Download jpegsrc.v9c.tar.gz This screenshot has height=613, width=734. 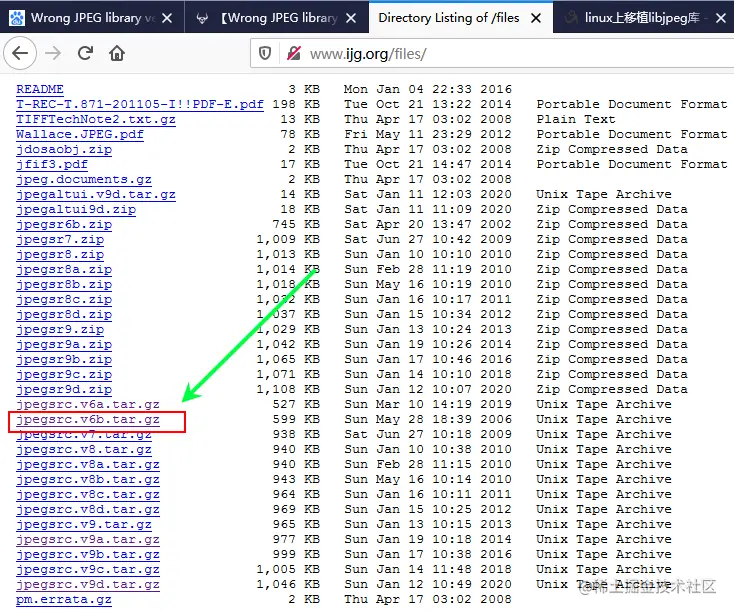(x=88, y=569)
